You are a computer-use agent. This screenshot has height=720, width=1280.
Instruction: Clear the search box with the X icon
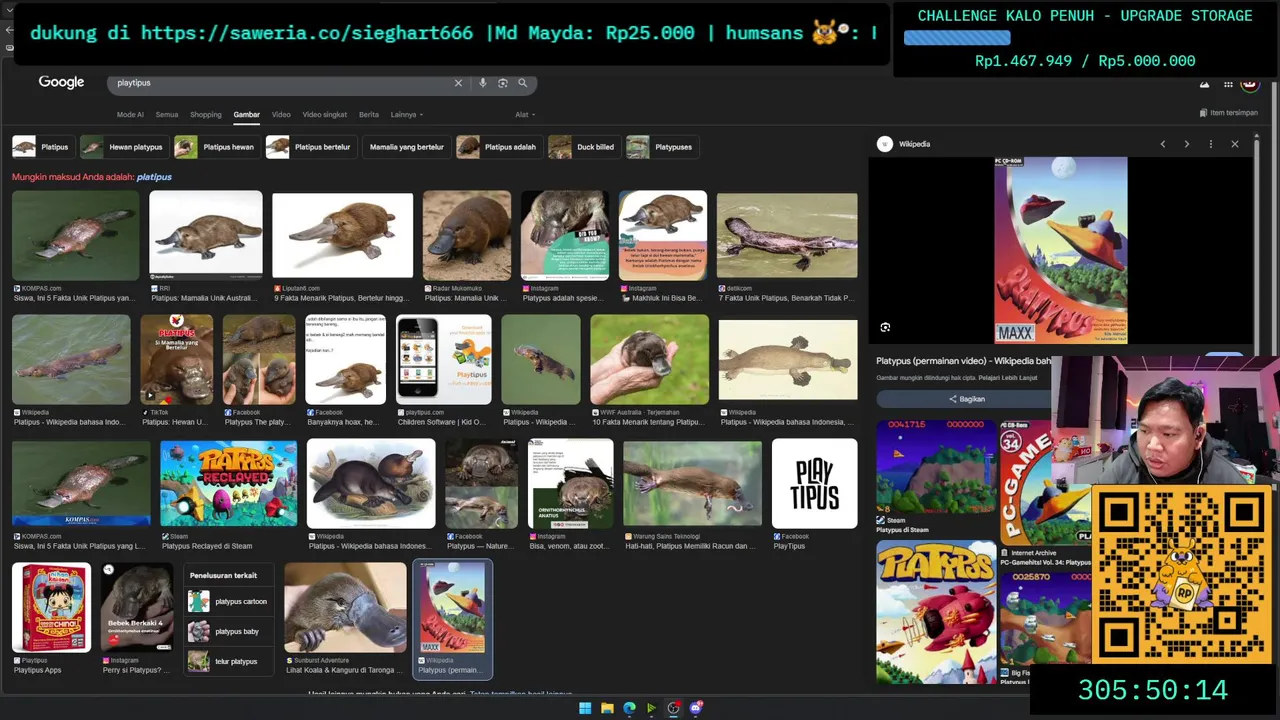tap(458, 83)
